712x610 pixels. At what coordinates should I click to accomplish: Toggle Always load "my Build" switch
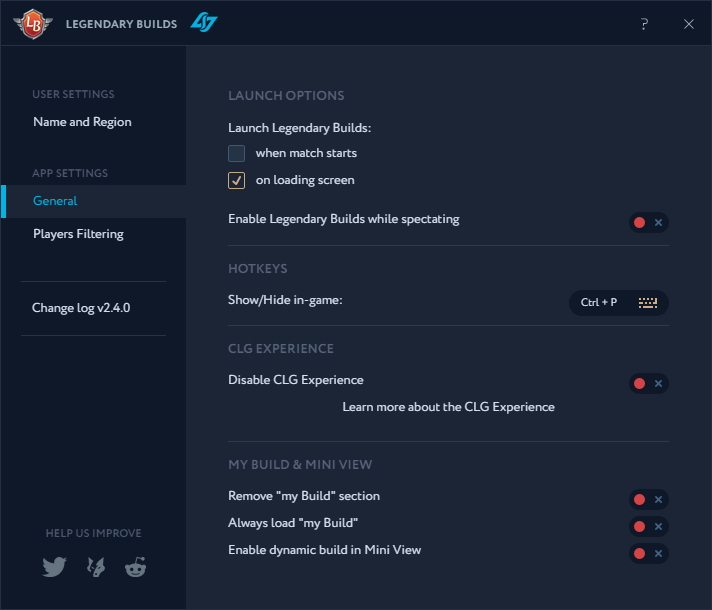[x=648, y=526]
